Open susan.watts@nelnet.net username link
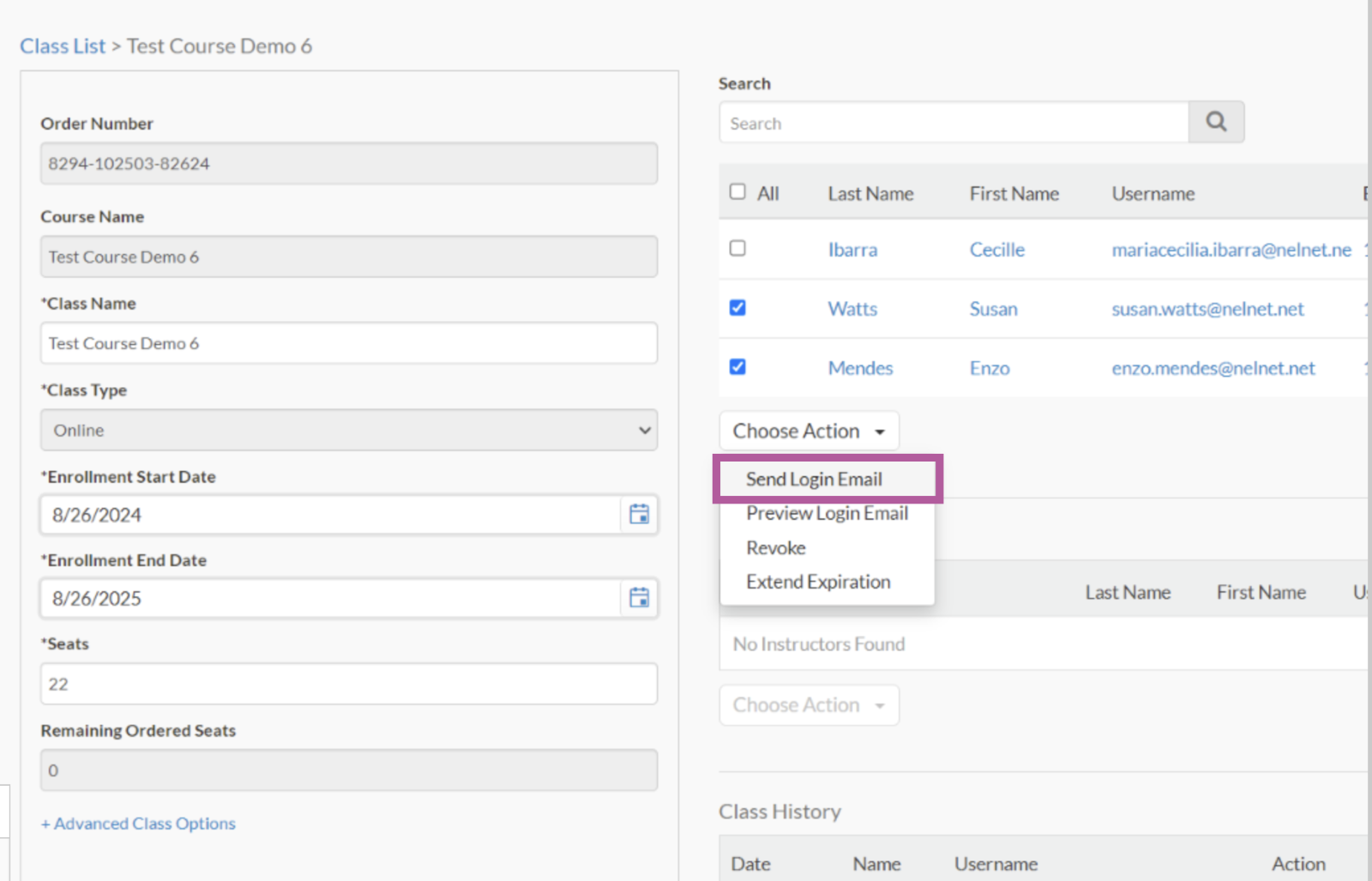The height and width of the screenshot is (881, 1372). click(1207, 309)
